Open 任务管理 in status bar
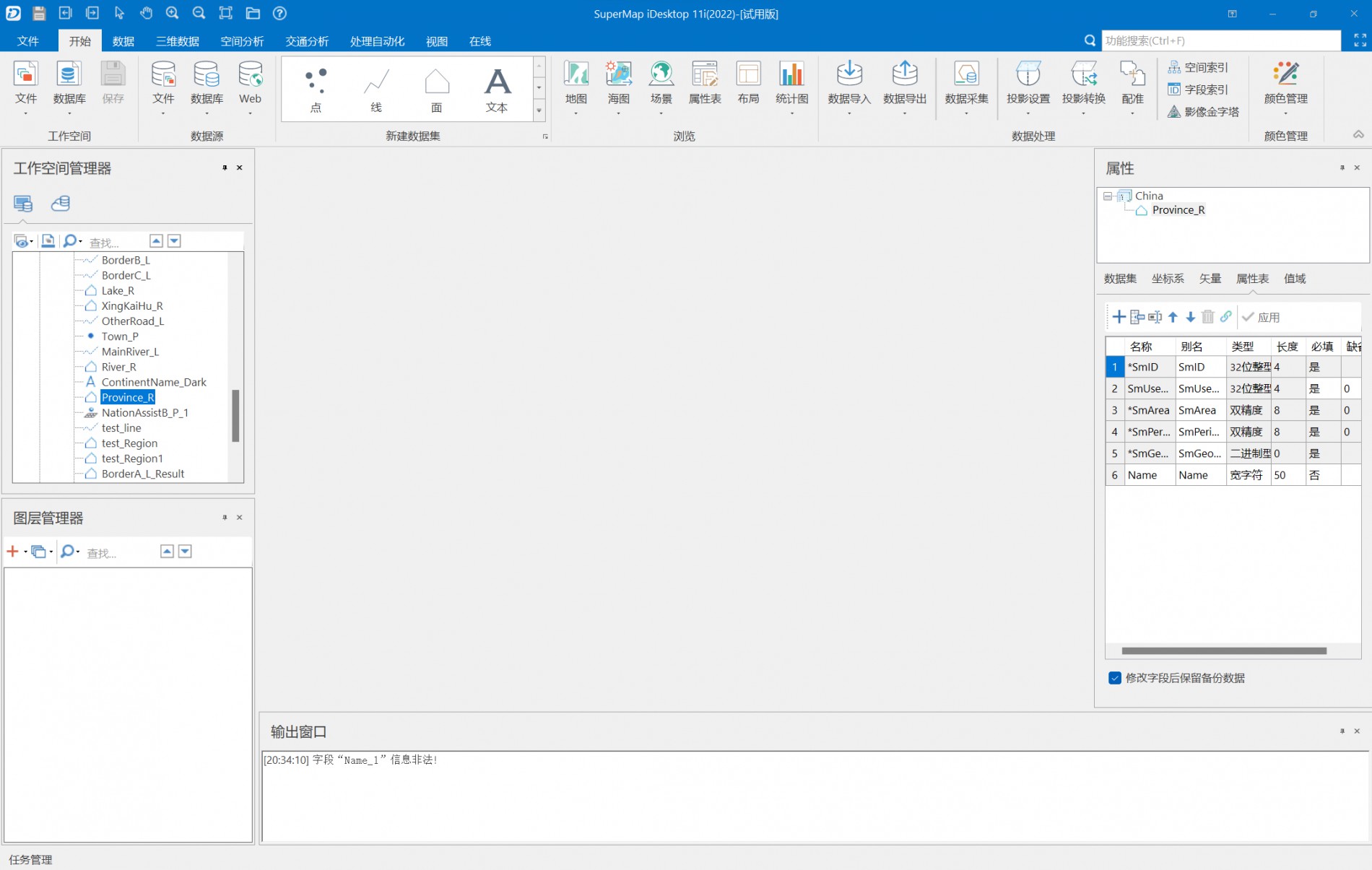1372x870 pixels. tap(31, 860)
